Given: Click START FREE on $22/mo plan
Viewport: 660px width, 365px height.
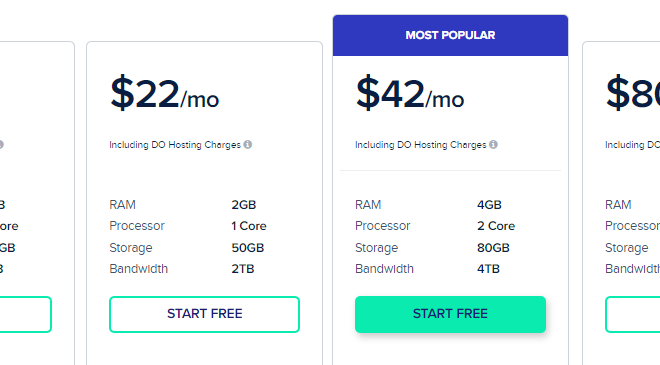Looking at the screenshot, I should (205, 314).
